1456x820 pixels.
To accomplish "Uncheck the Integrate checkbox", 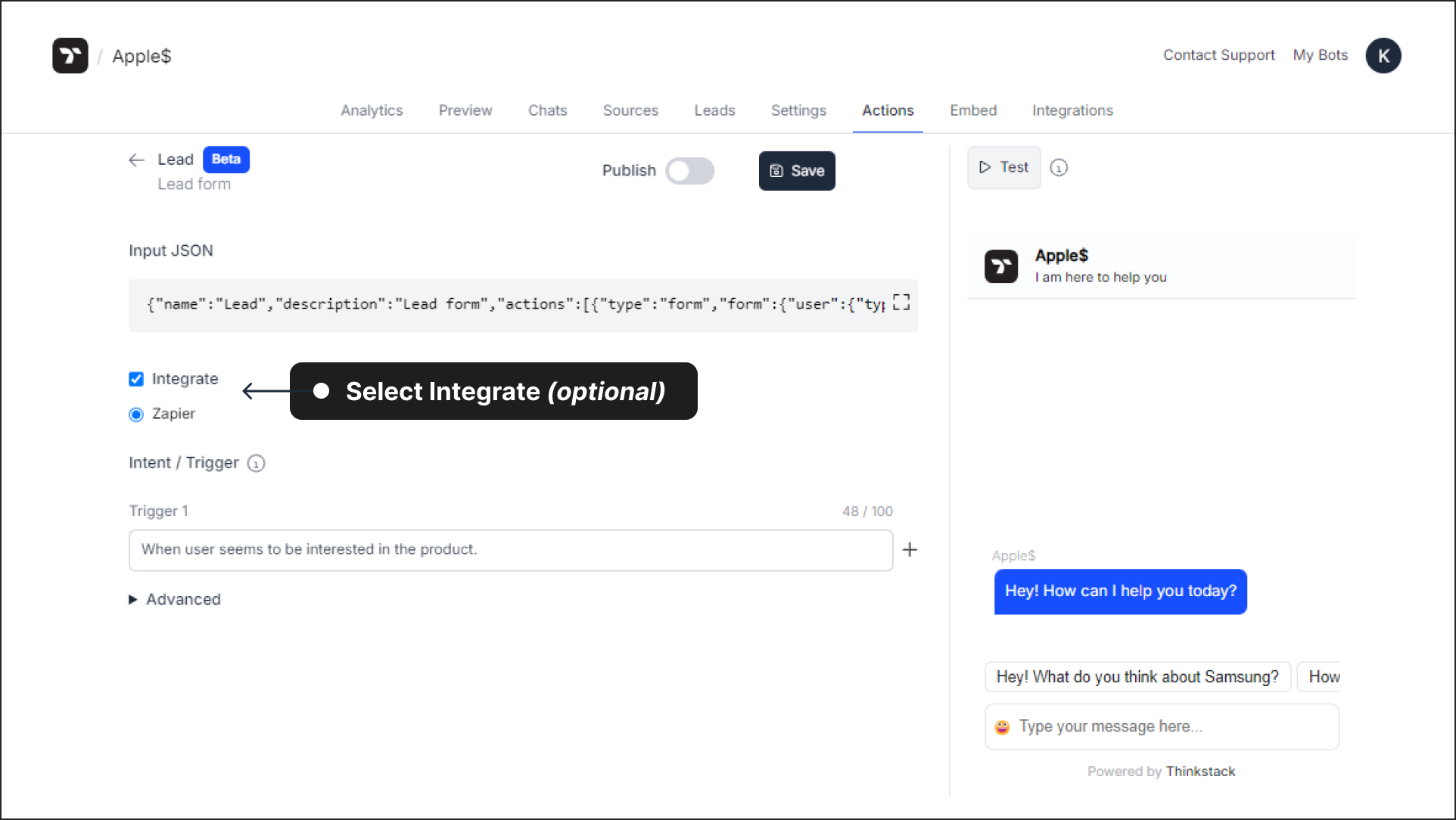I will click(136, 379).
